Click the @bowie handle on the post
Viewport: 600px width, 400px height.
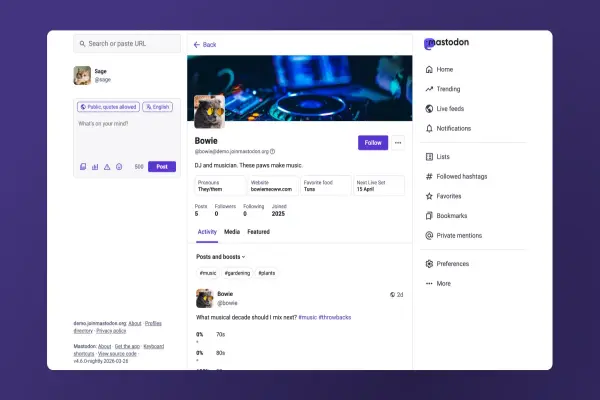[x=227, y=303]
